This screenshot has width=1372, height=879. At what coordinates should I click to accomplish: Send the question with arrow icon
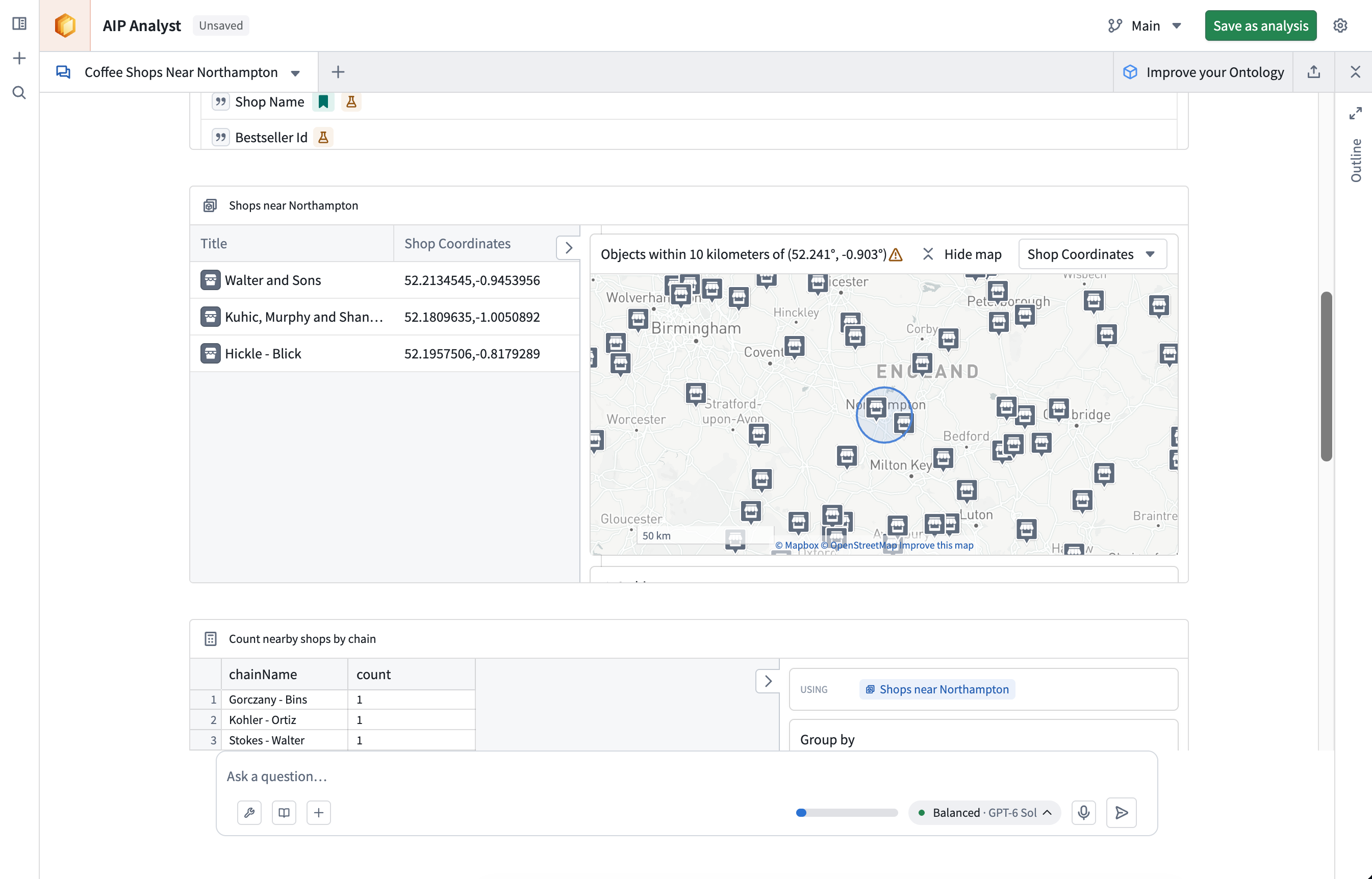[1121, 812]
